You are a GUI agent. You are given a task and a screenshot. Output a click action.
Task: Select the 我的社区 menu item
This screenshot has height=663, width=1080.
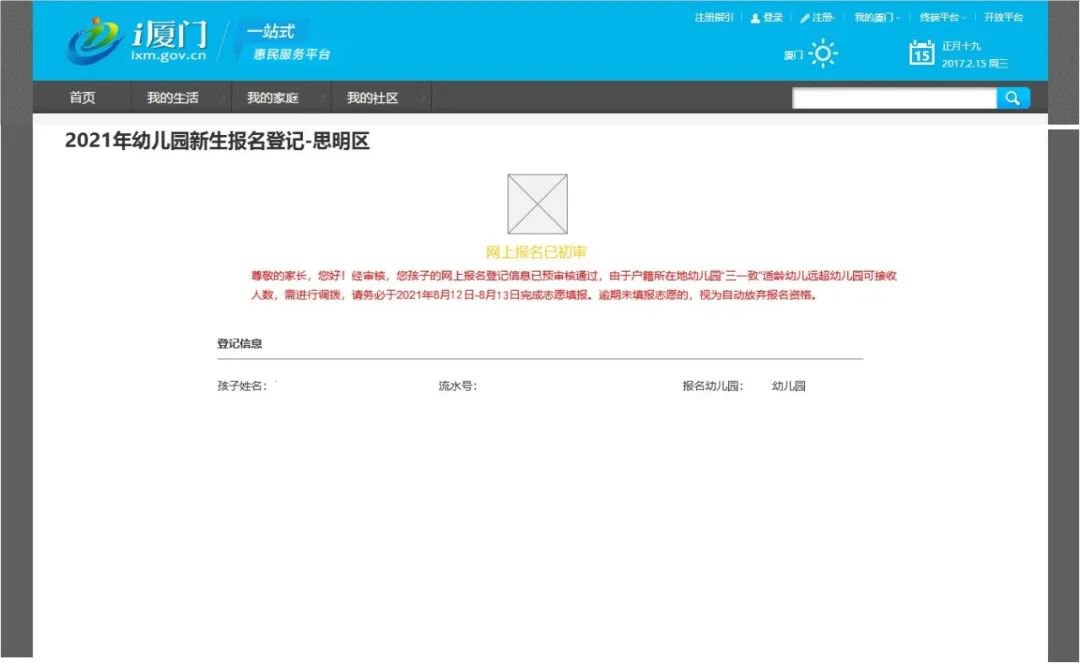pos(372,98)
